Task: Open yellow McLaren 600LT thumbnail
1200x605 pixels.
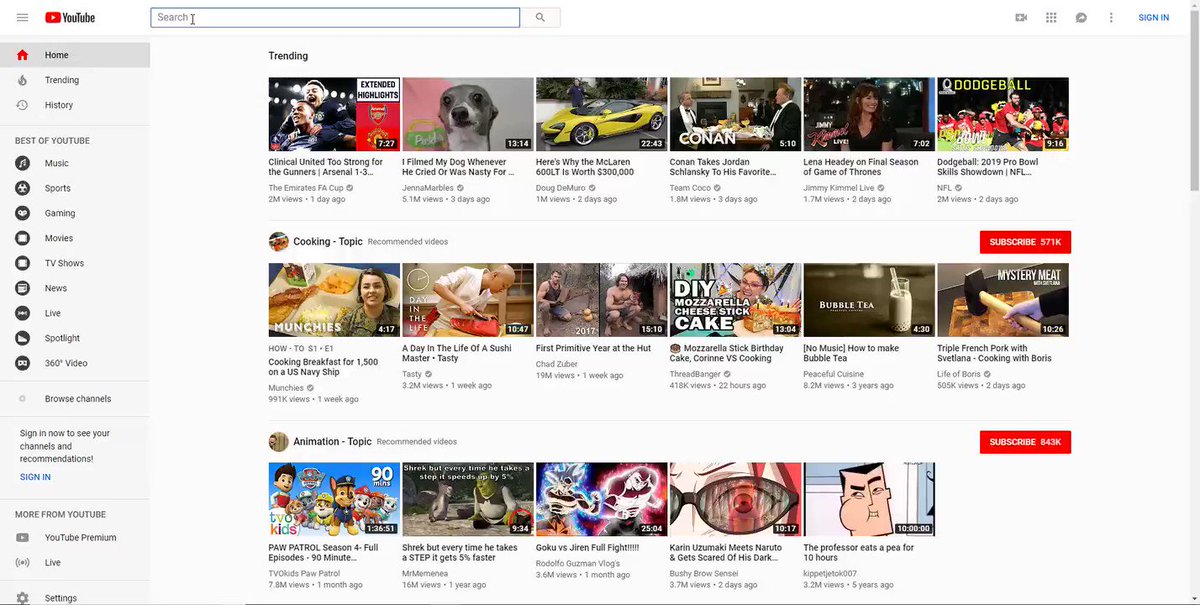Action: tap(601, 114)
